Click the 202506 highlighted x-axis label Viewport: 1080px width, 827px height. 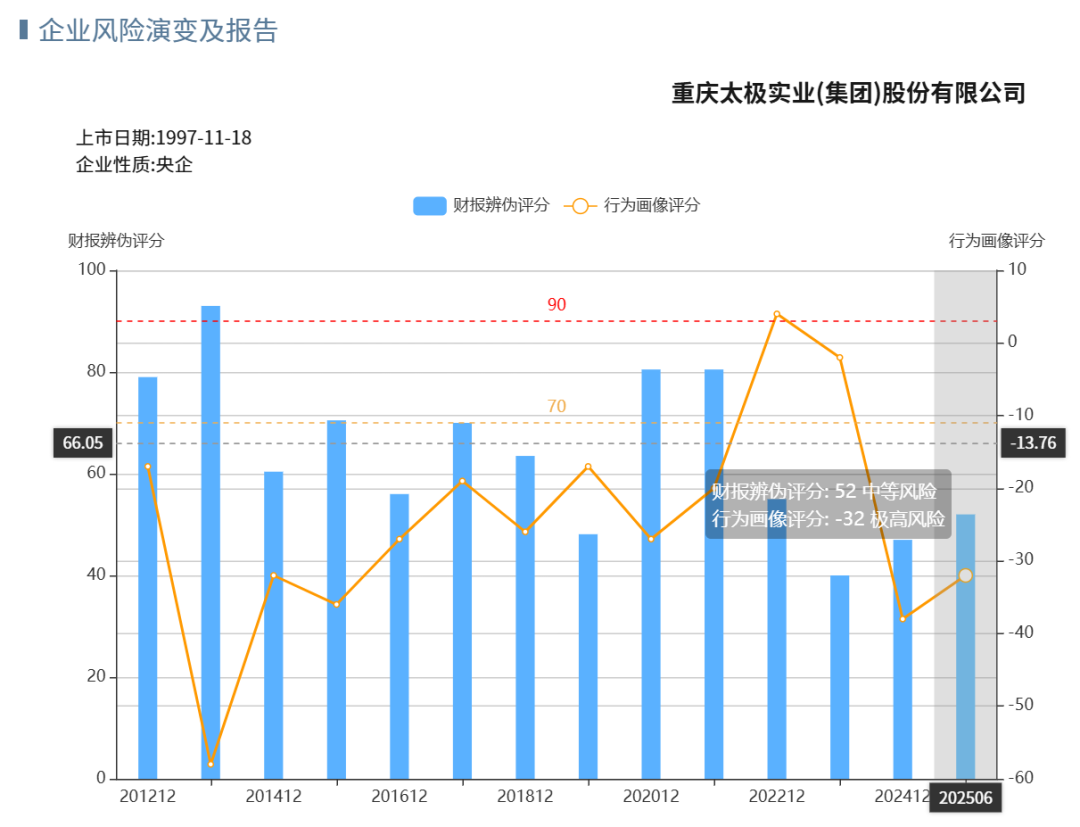click(x=966, y=798)
